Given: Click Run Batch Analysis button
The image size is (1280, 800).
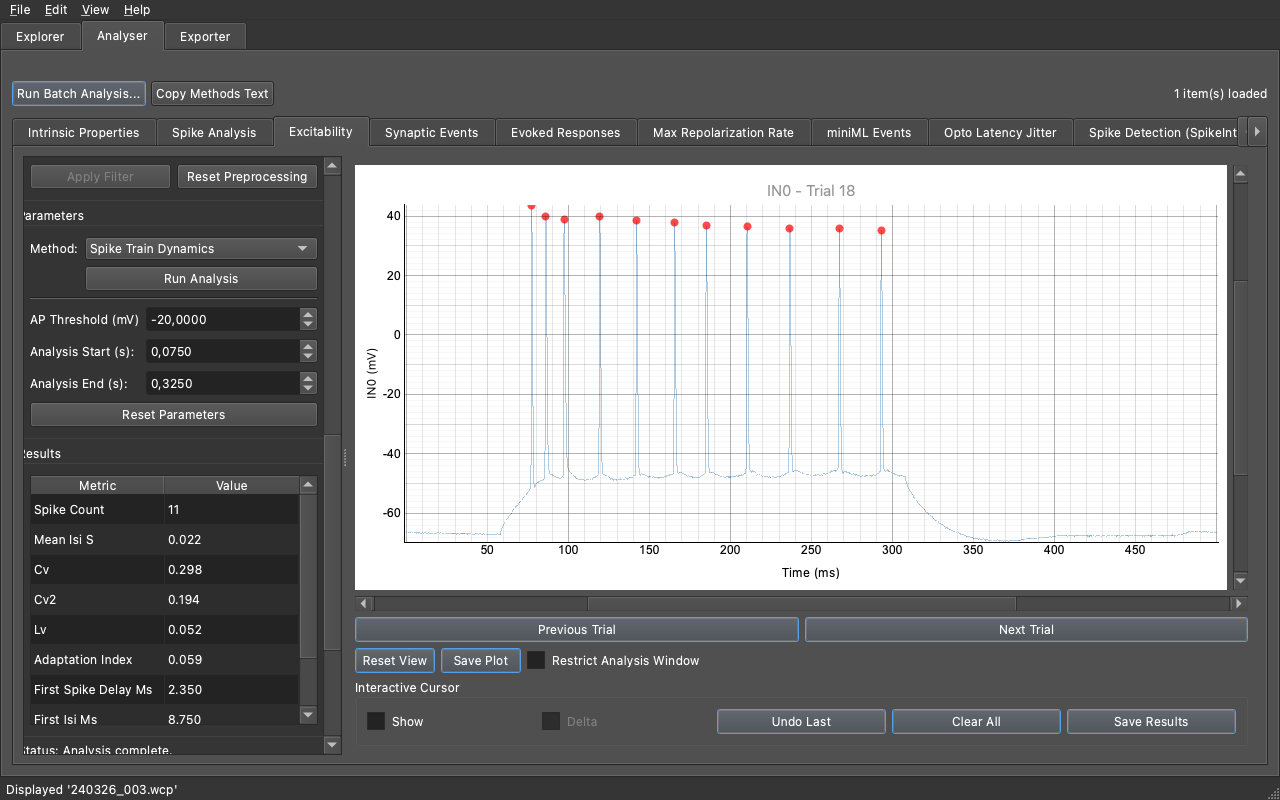Looking at the screenshot, I should pyautogui.click(x=79, y=93).
